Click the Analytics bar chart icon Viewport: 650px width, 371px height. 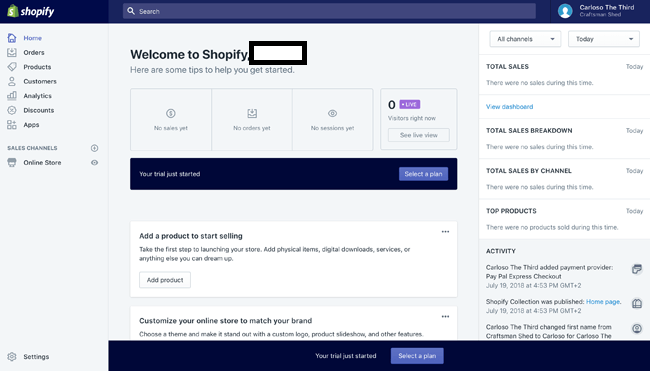(12, 96)
